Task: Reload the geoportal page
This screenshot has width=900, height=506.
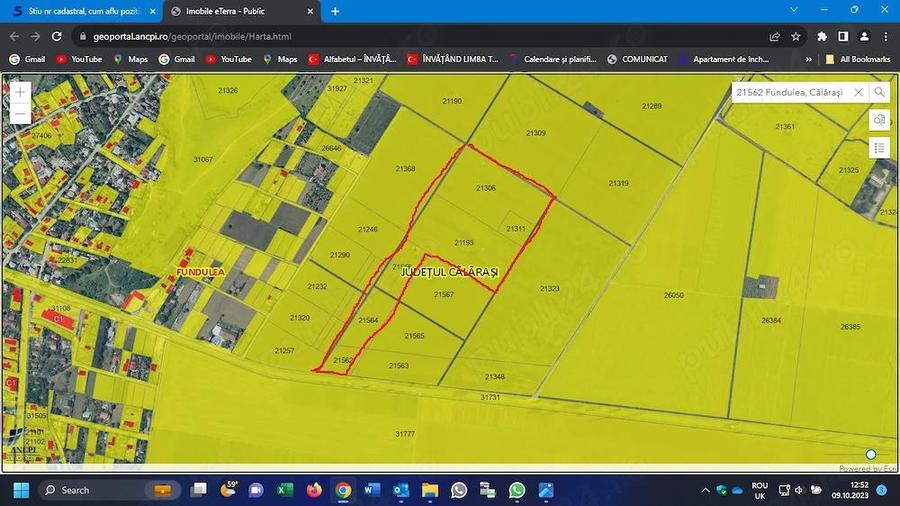Action: (x=57, y=36)
